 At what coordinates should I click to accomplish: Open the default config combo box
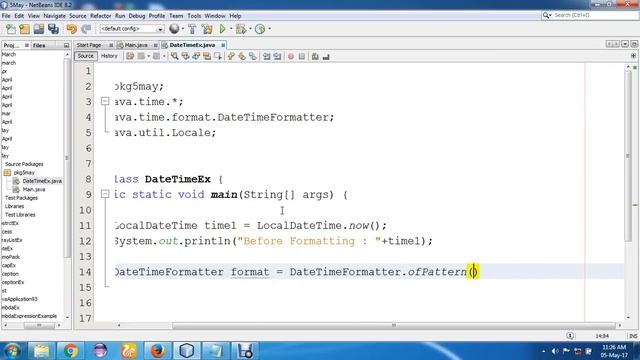pyautogui.click(x=132, y=29)
